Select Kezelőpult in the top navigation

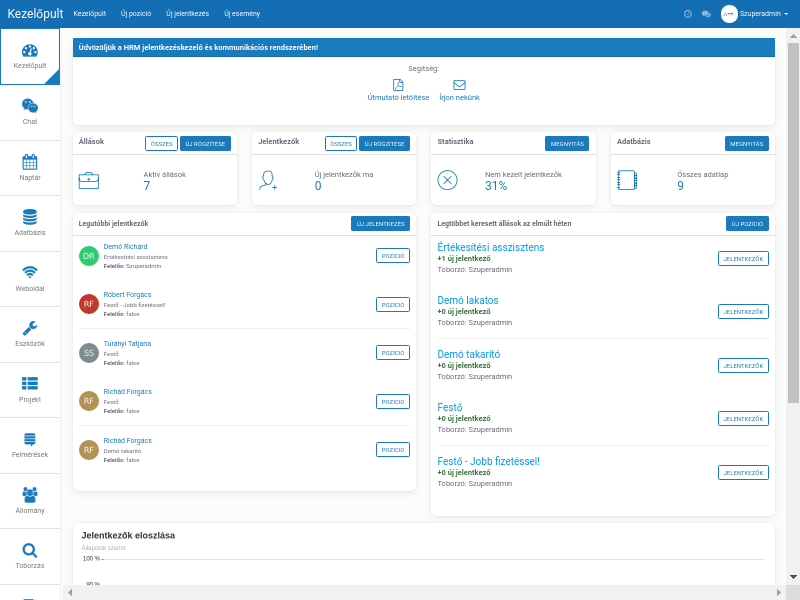pos(90,14)
